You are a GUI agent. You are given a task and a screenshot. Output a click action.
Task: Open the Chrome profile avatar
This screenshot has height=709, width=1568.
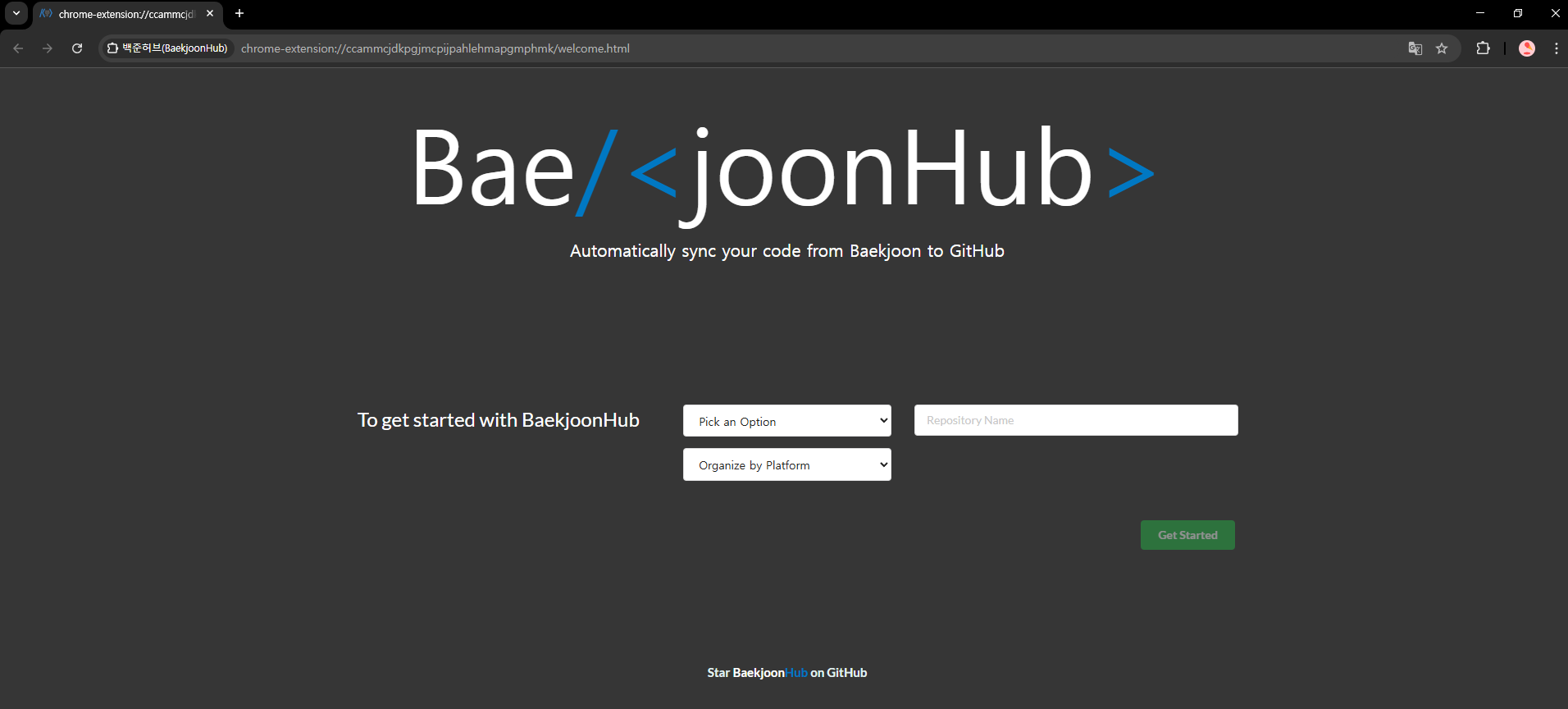[x=1527, y=48]
